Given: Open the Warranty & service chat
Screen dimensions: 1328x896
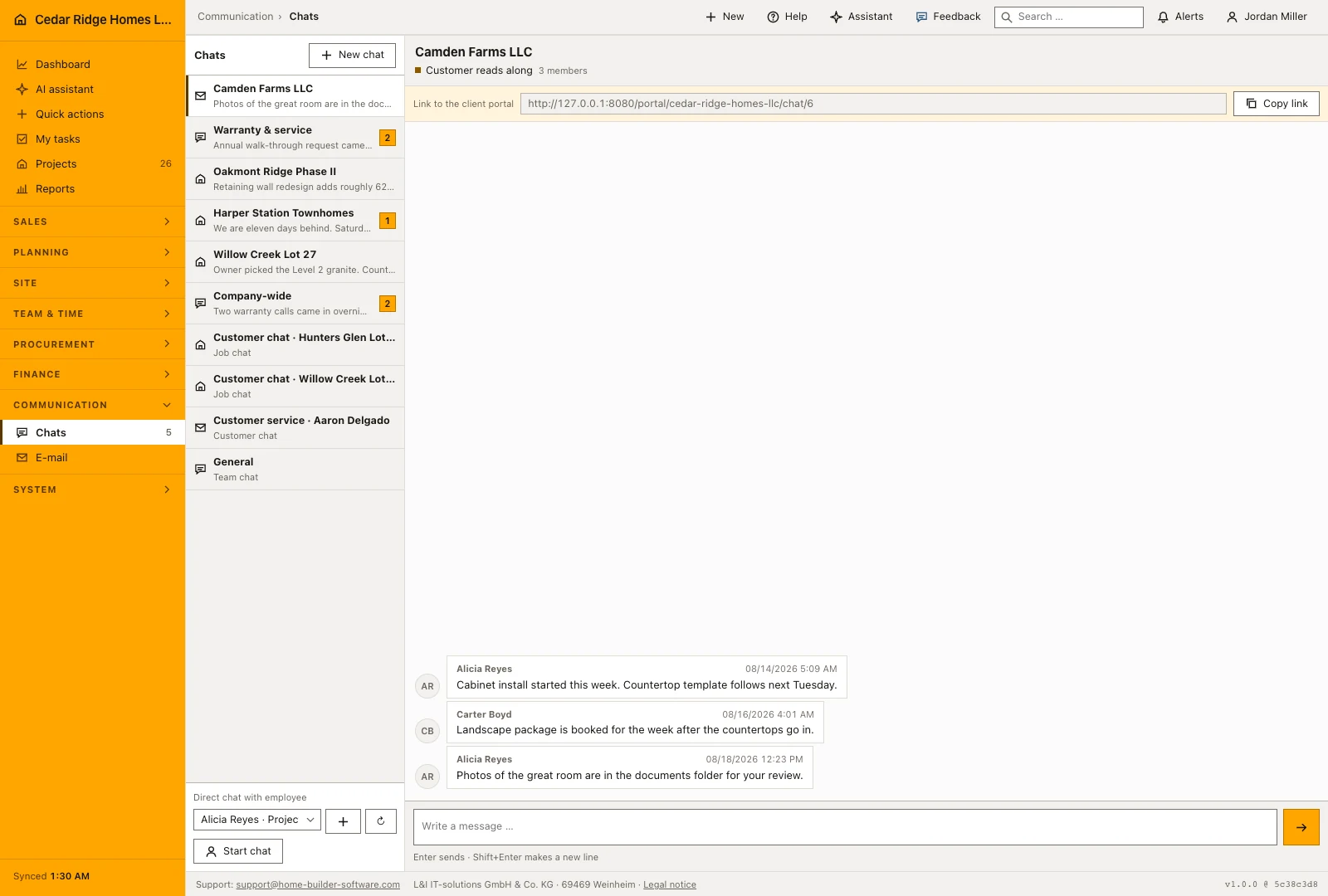Looking at the screenshot, I should point(295,138).
